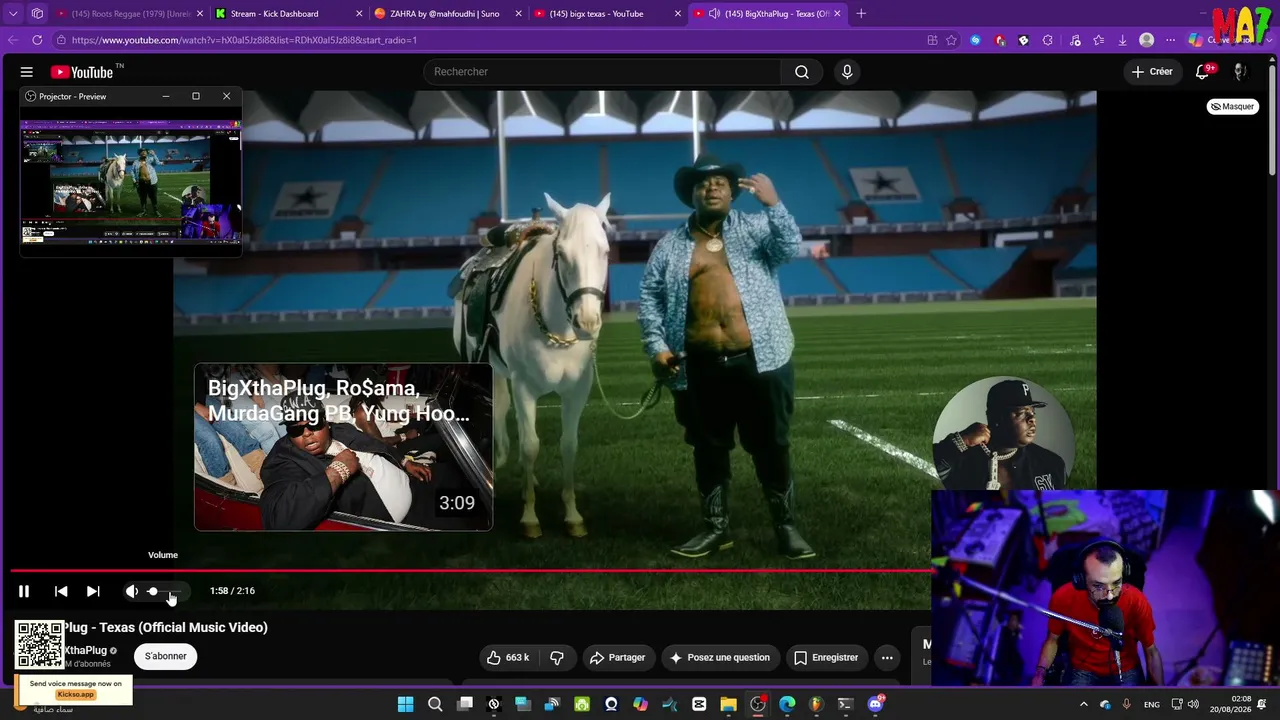Open the YouTube guide hamburger menu
This screenshot has width=1280, height=720.
click(x=27, y=72)
